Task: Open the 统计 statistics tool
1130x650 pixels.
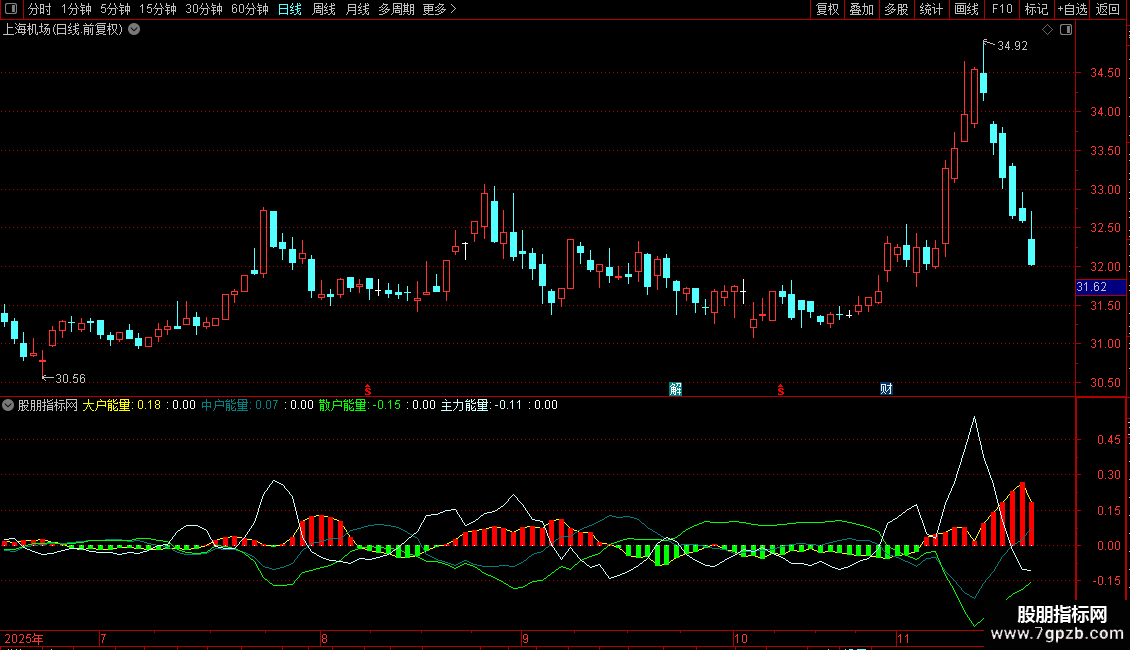Action: [930, 9]
